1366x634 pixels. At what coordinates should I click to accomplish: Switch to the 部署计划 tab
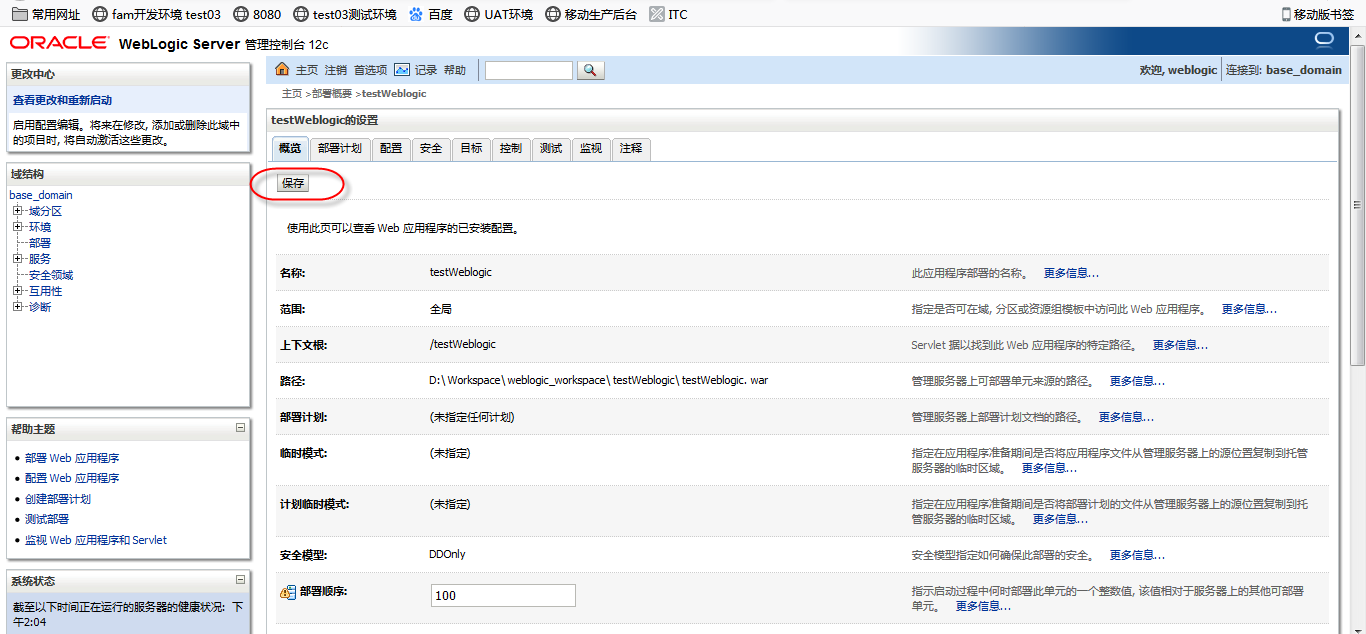340,148
